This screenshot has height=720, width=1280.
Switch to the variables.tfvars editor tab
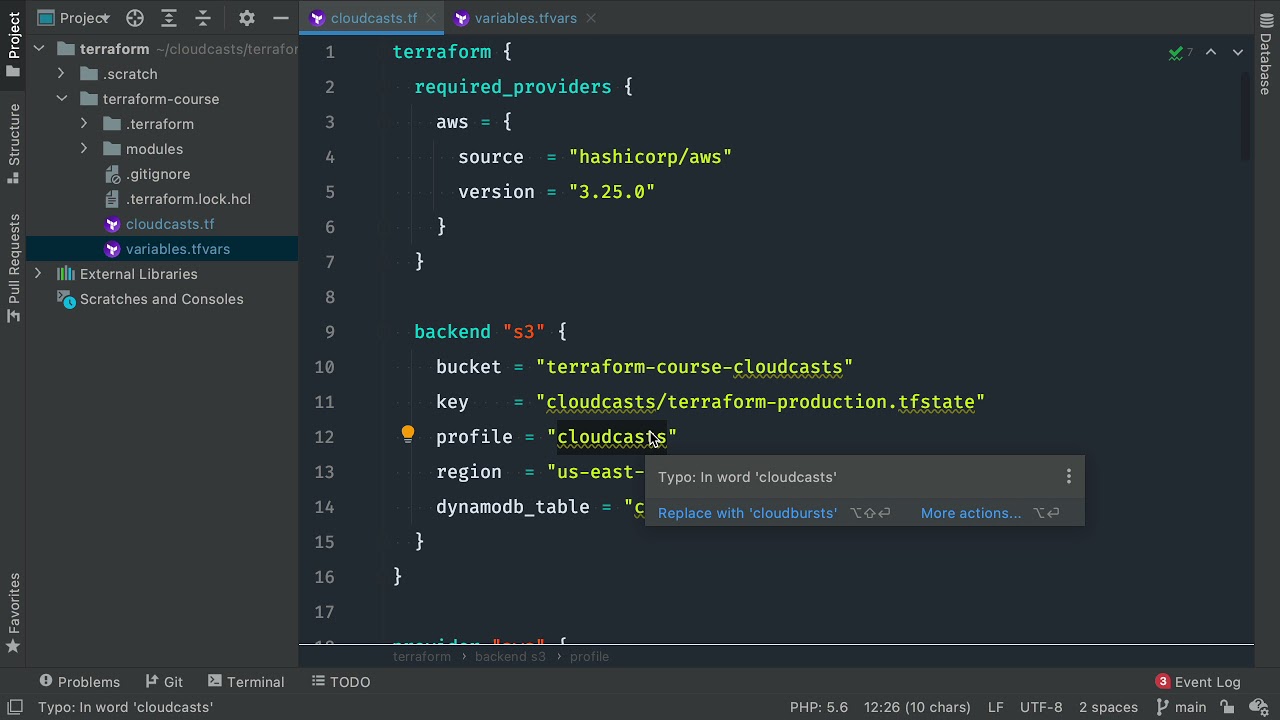525,18
